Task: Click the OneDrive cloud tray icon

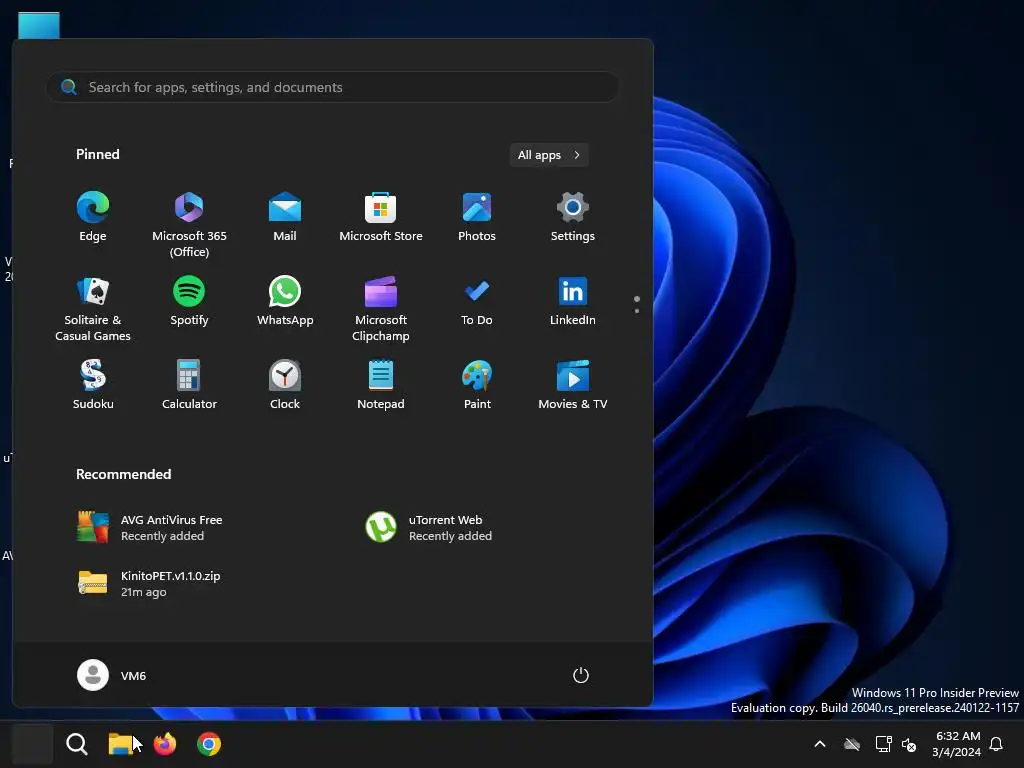Action: pyautogui.click(x=852, y=744)
